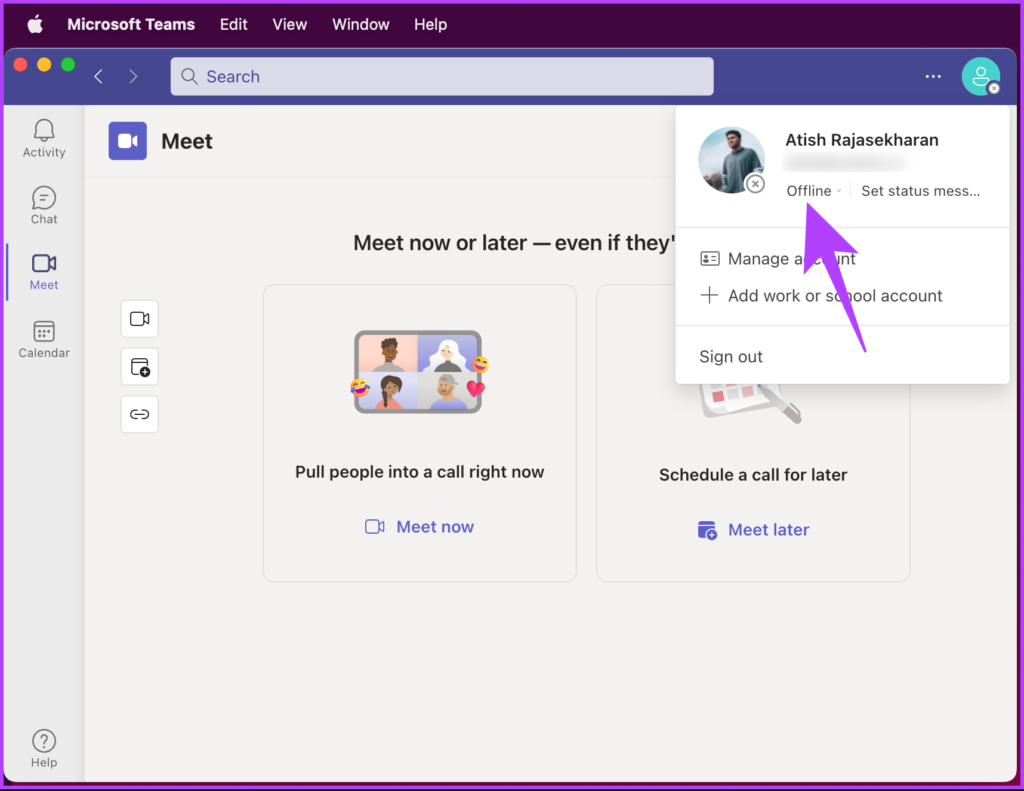Click the forward navigation chevron
1024x791 pixels.
(133, 76)
